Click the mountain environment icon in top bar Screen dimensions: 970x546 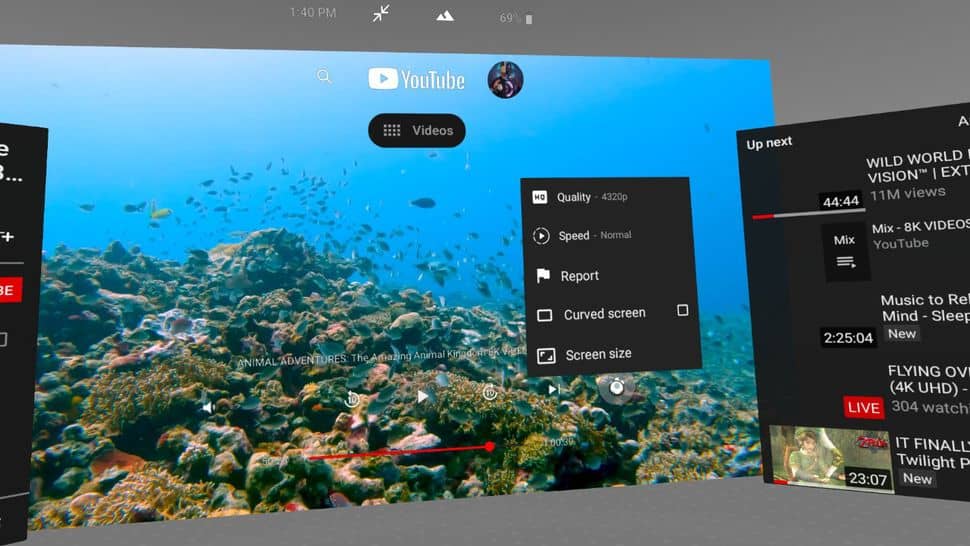(445, 15)
